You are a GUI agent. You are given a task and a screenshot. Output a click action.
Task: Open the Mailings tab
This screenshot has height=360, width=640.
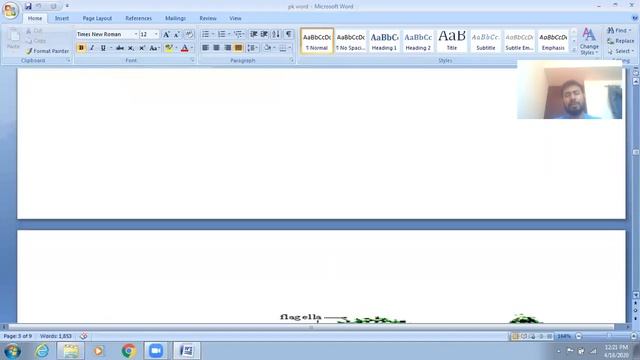coord(175,18)
